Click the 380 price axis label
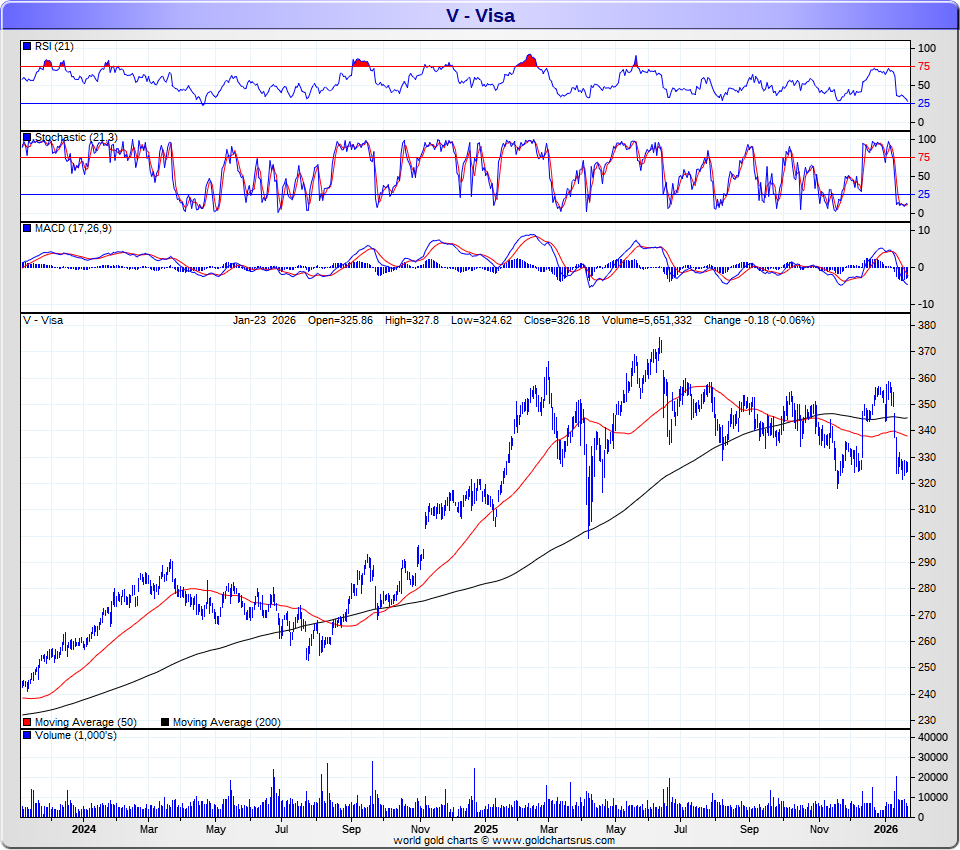The width and height of the screenshot is (960, 850). (927, 326)
